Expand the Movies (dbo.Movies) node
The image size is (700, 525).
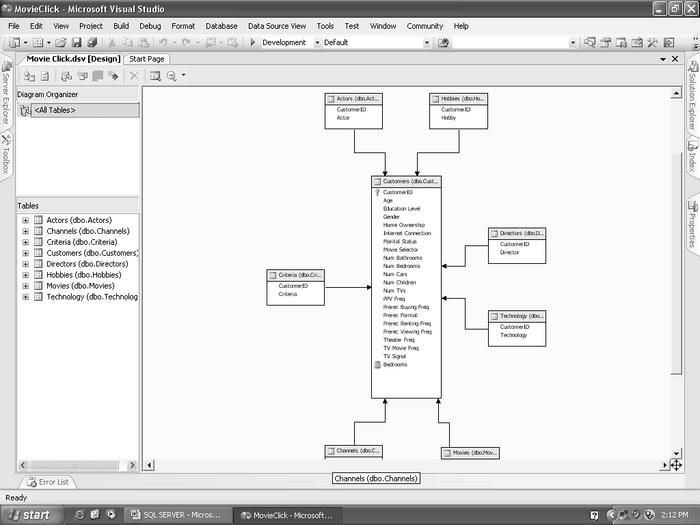tap(25, 286)
